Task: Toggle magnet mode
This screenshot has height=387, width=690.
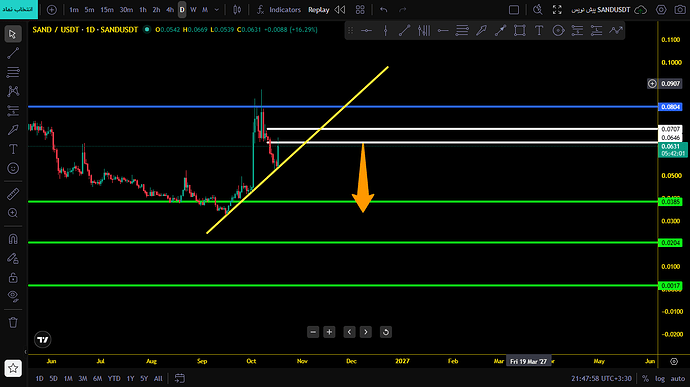Action: 13,239
